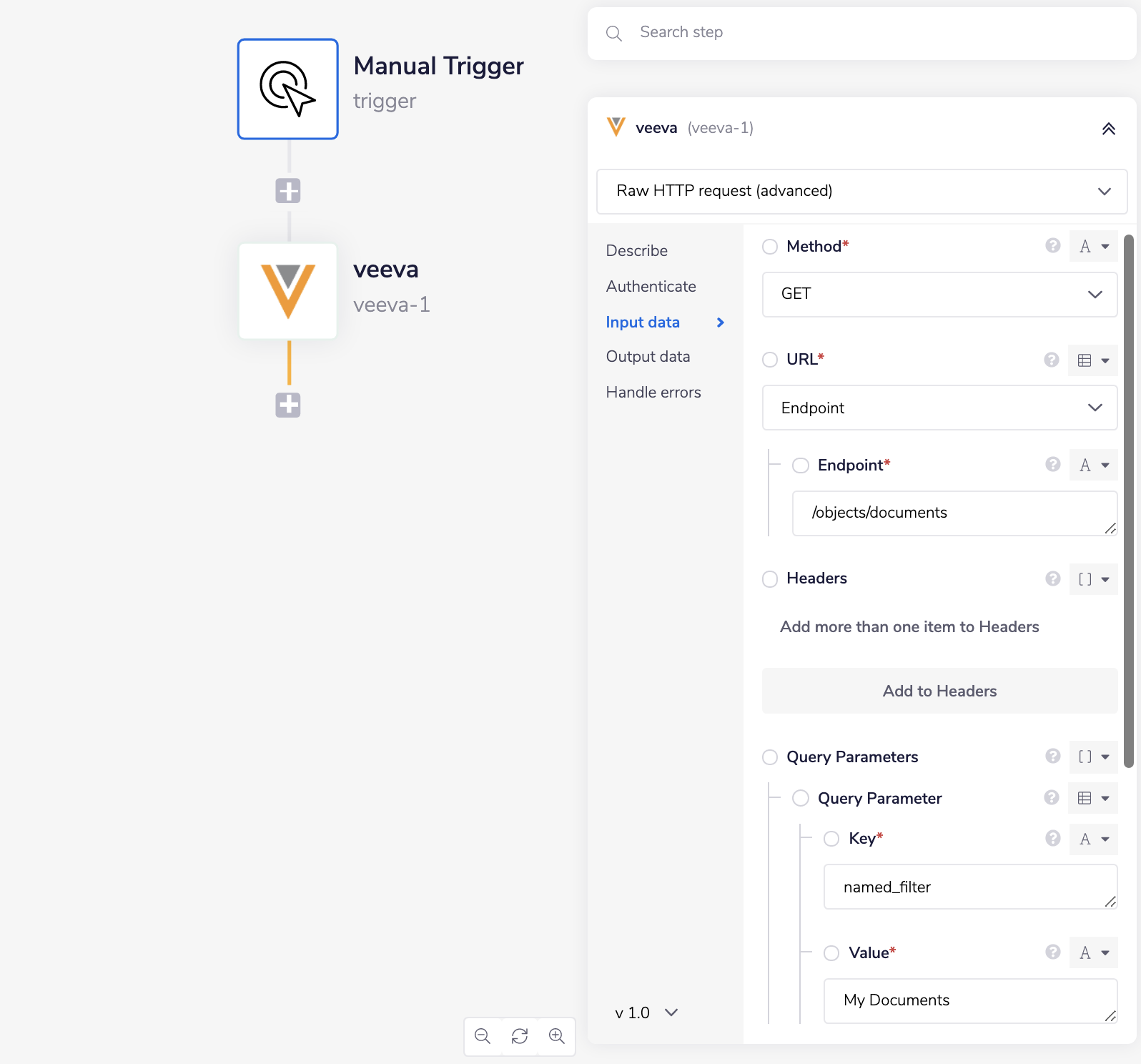Switch to the Authenticate tab
Viewport: 1141px width, 1064px height.
[x=651, y=287]
